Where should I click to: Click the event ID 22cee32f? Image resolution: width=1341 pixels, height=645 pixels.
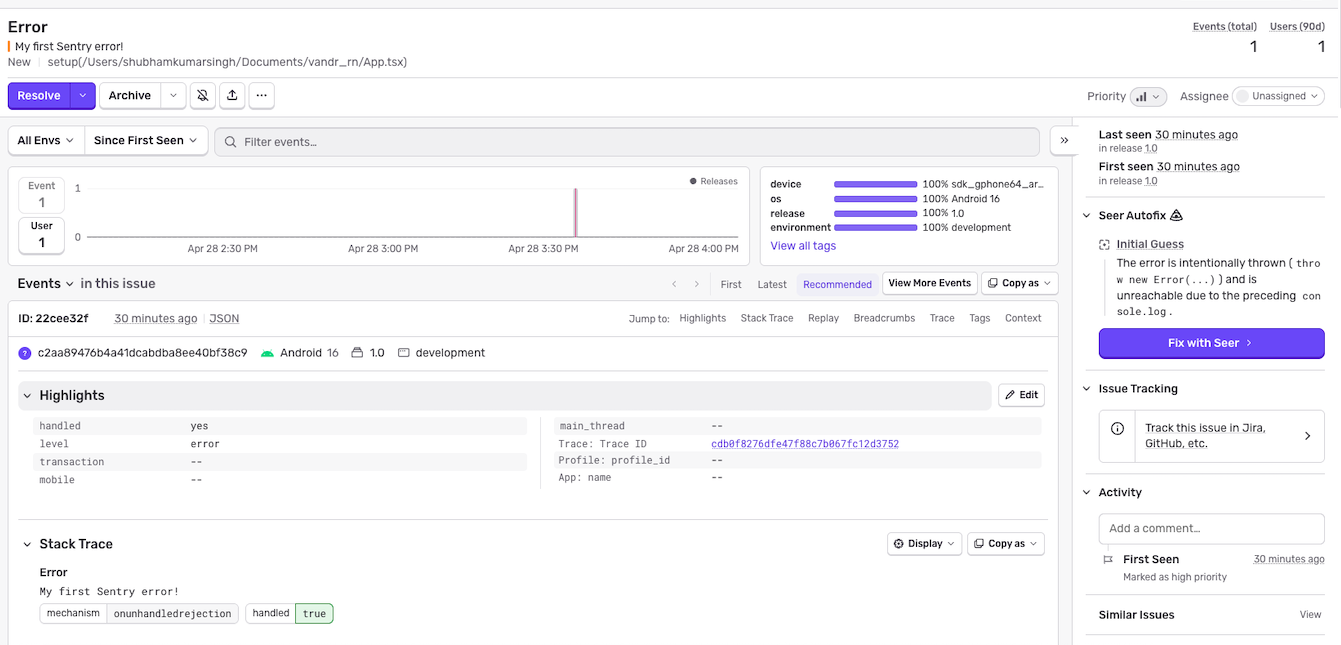click(53, 319)
